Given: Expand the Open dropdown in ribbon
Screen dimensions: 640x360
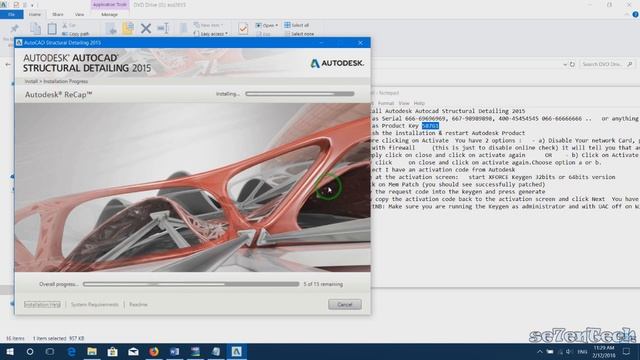Looking at the screenshot, I should [267, 25].
